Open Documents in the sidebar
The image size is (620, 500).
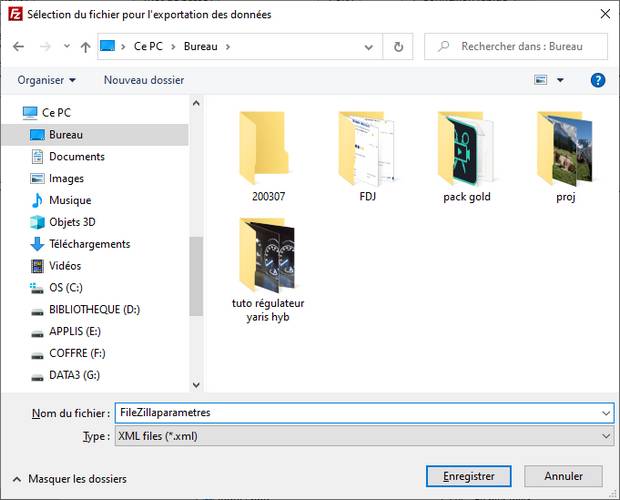click(77, 157)
